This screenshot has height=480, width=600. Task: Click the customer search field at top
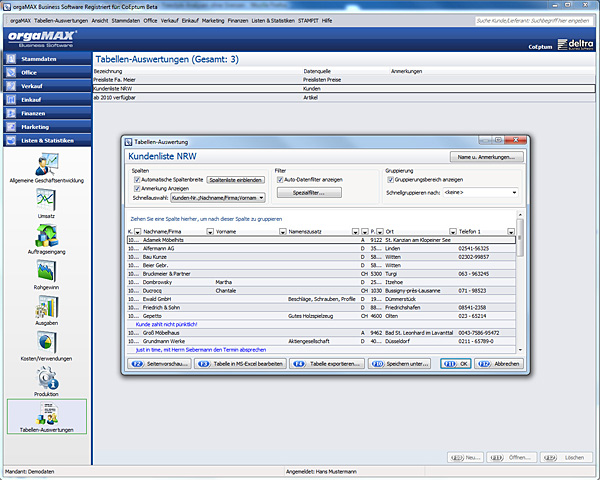(533, 21)
